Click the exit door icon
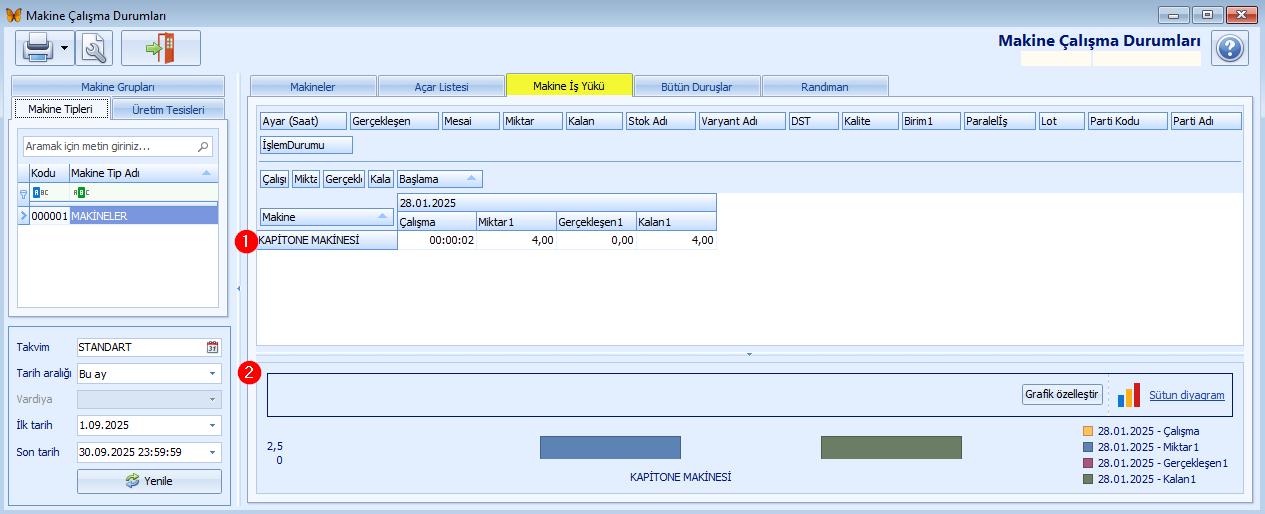The height and width of the screenshot is (514, 1265). pos(160,47)
